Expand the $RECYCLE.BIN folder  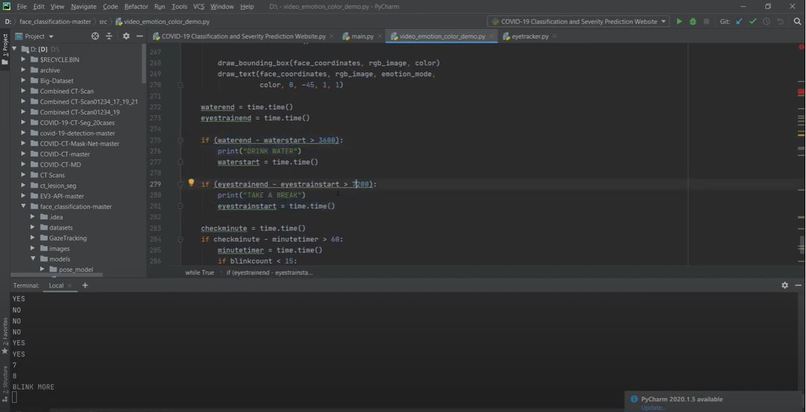pos(23,60)
